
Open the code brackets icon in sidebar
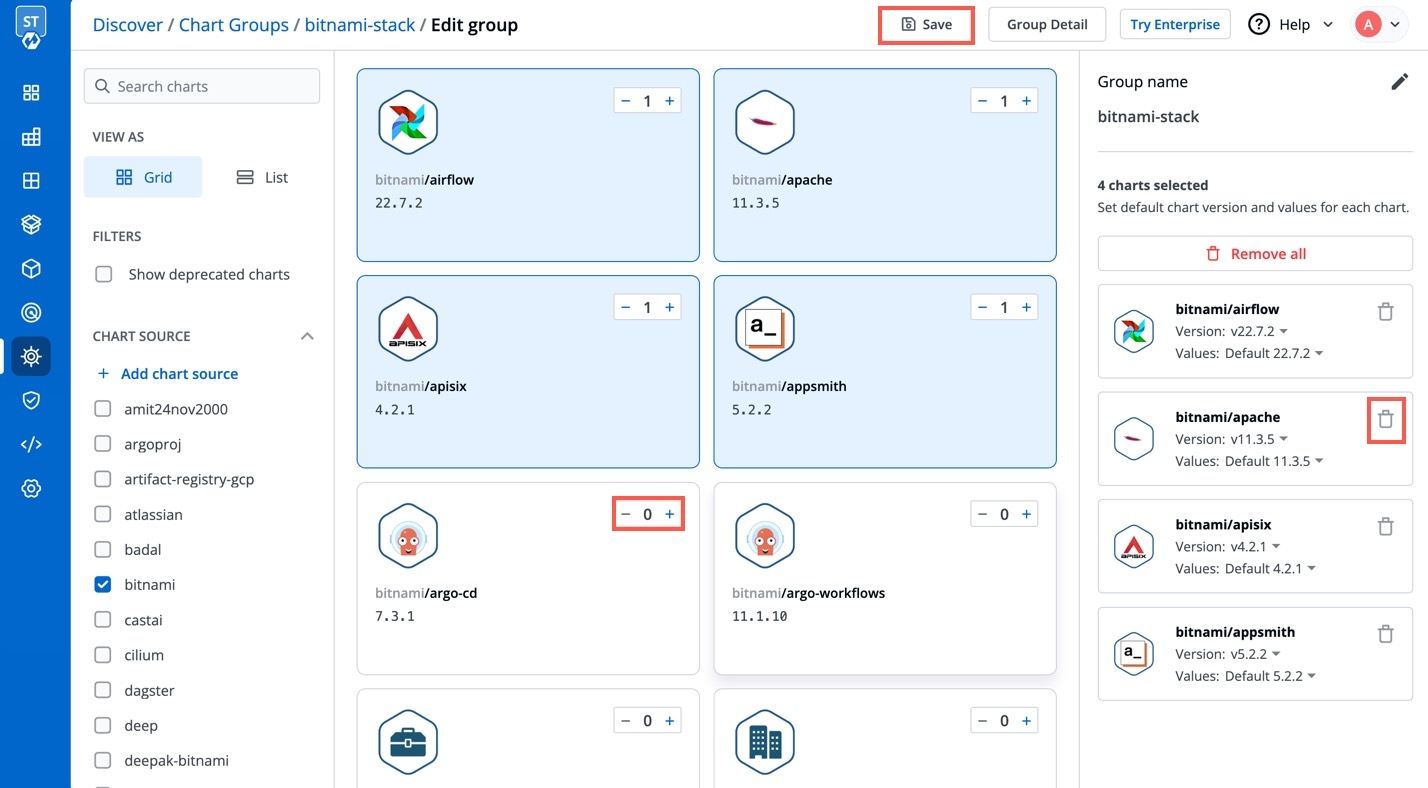[31, 444]
